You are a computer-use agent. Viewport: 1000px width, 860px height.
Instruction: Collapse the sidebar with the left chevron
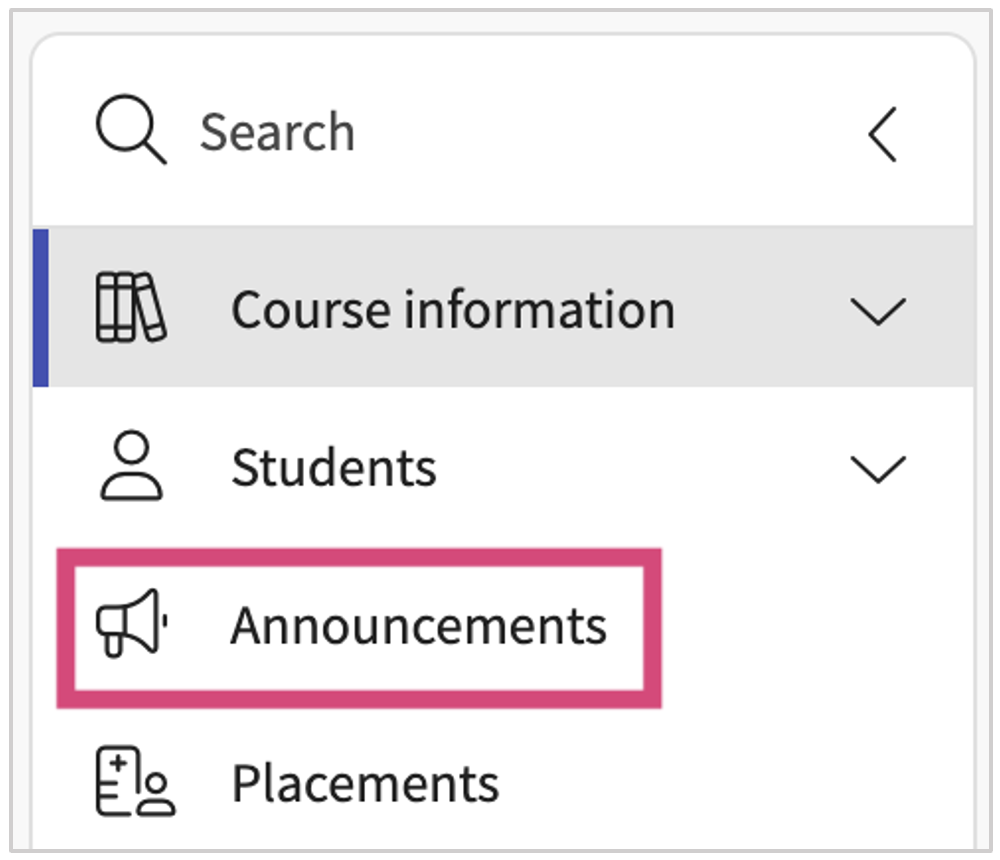click(883, 135)
